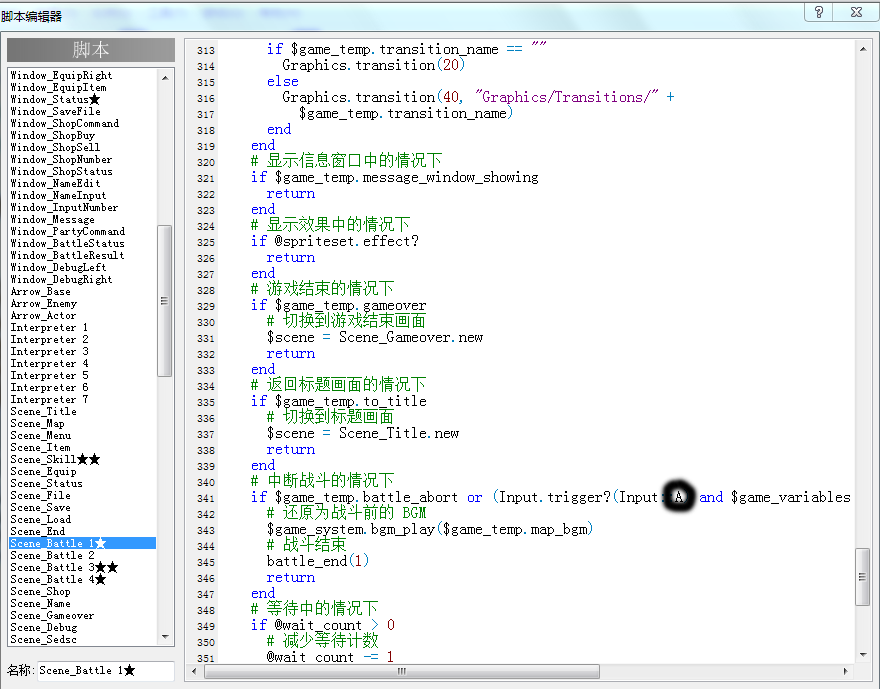This screenshot has height=689, width=880.
Task: Place cursor on code line 341
Action: (x=550, y=497)
